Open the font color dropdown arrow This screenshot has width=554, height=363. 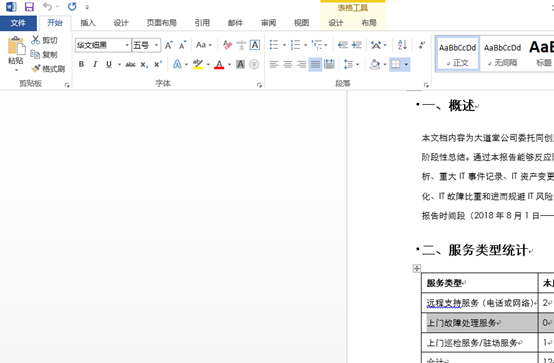[229, 65]
